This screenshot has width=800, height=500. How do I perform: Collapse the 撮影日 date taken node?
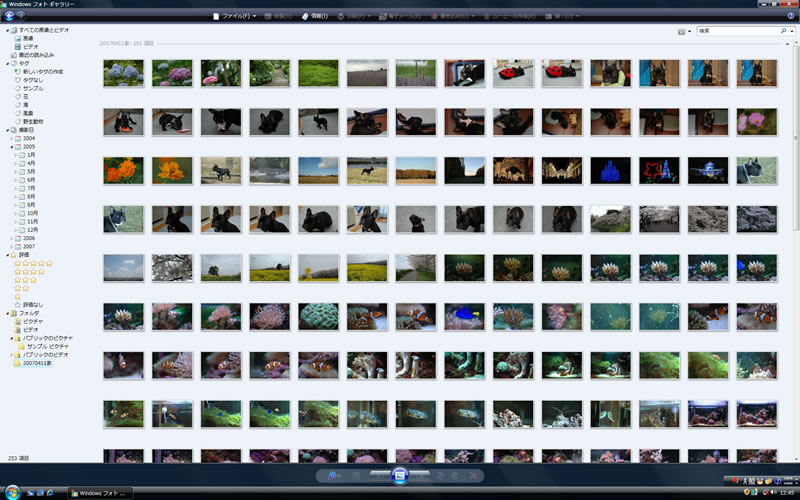(7, 130)
